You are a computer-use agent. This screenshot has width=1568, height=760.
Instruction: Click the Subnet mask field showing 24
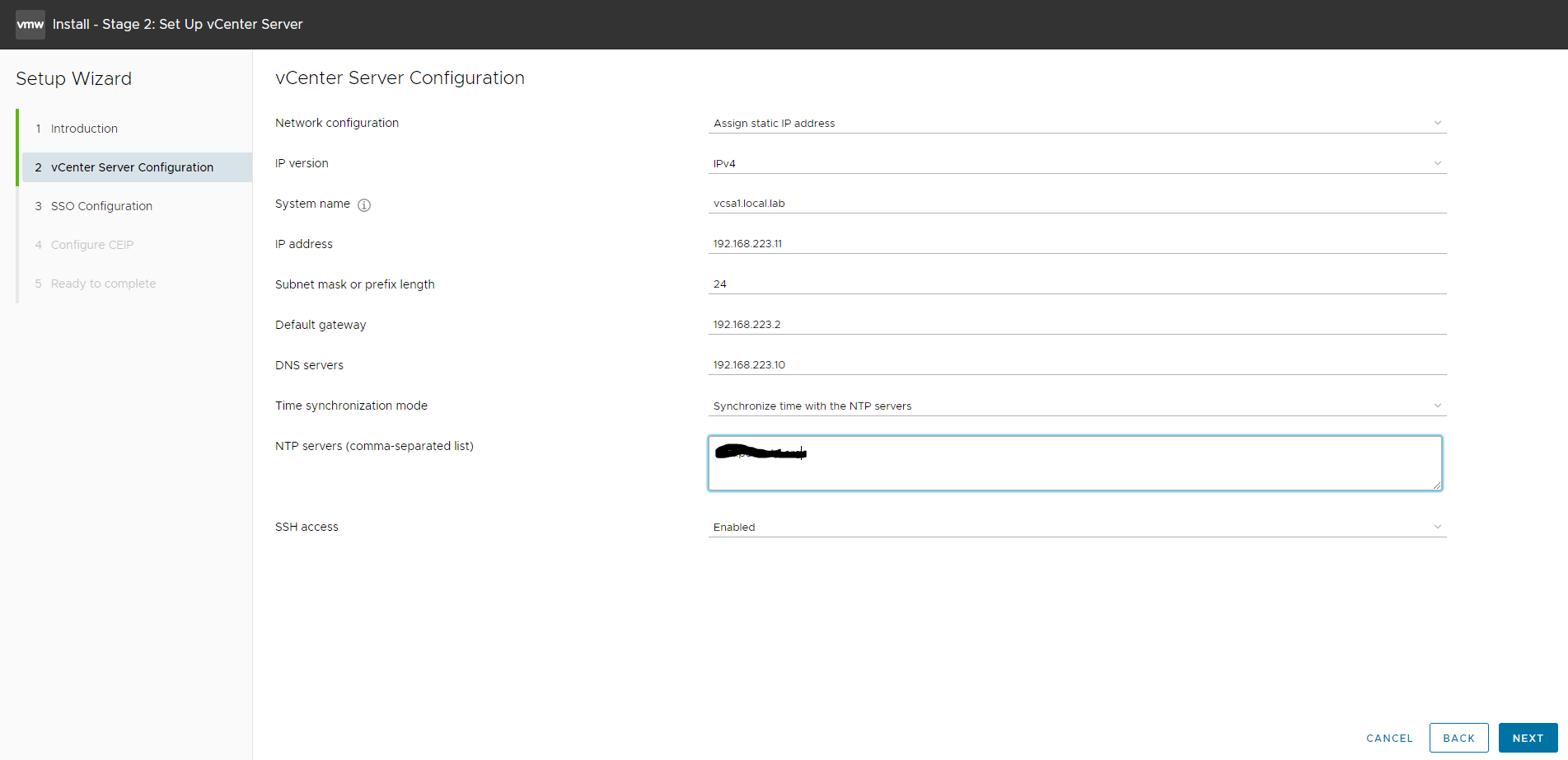click(1077, 284)
